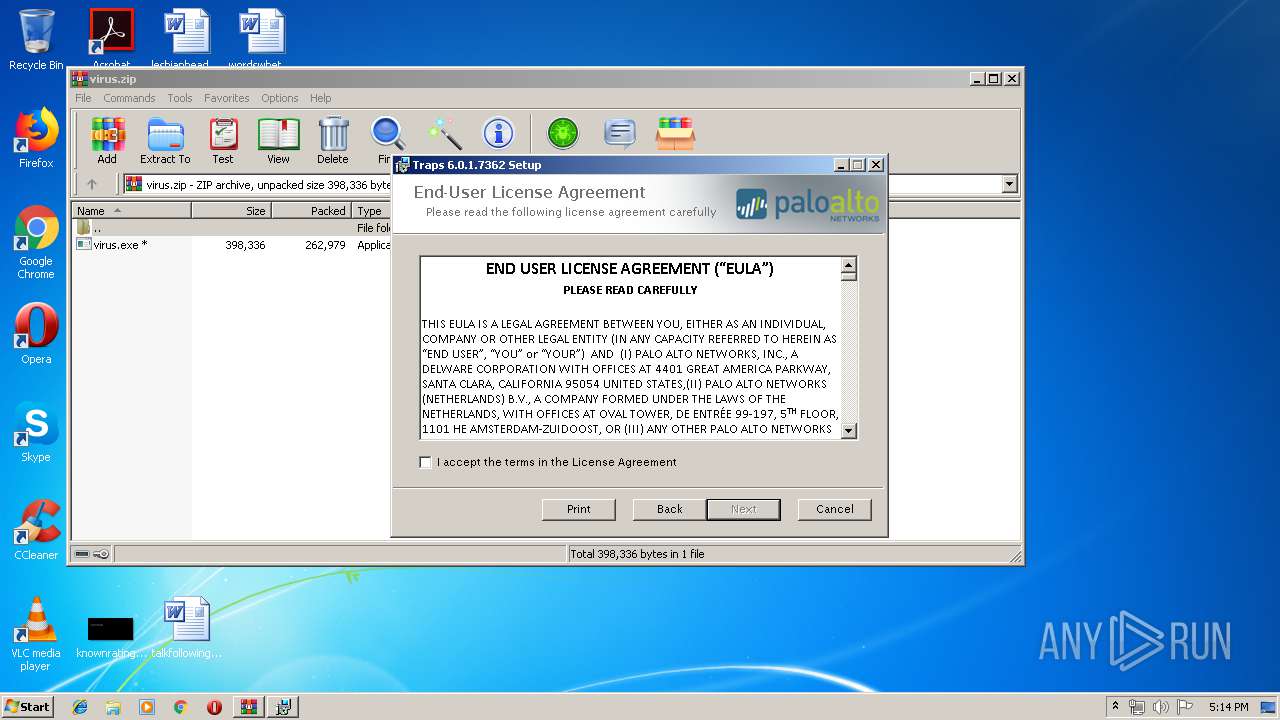Image resolution: width=1280 pixels, height=720 pixels.
Task: Click Opera icon on the taskbar
Action: pos(214,707)
